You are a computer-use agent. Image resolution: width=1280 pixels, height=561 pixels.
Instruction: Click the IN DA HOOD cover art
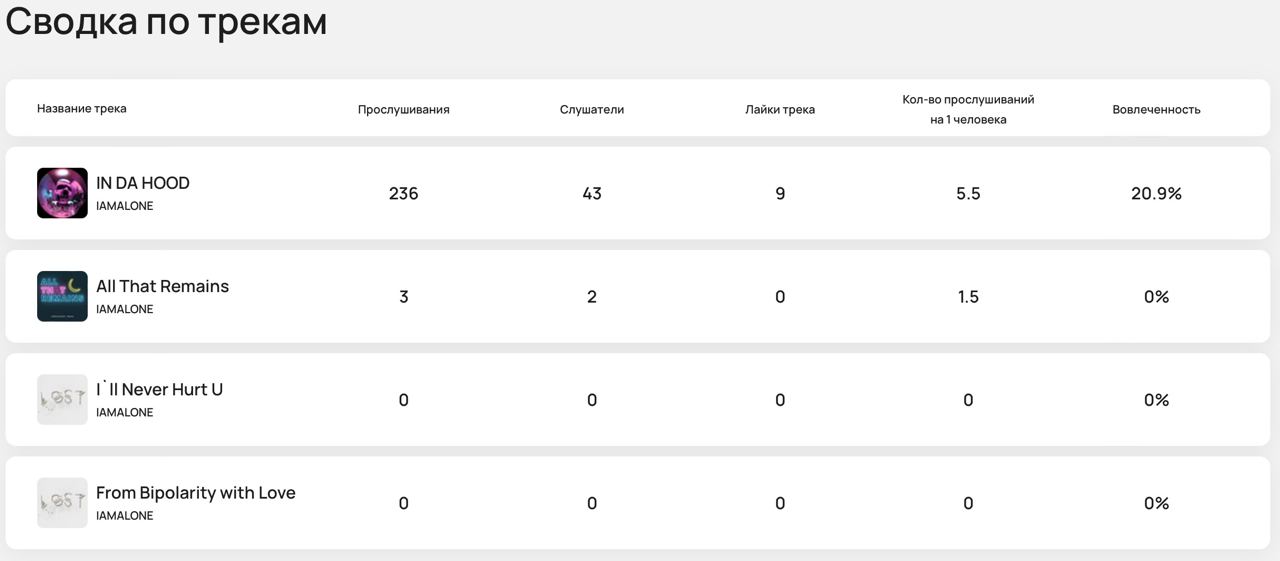coord(62,193)
